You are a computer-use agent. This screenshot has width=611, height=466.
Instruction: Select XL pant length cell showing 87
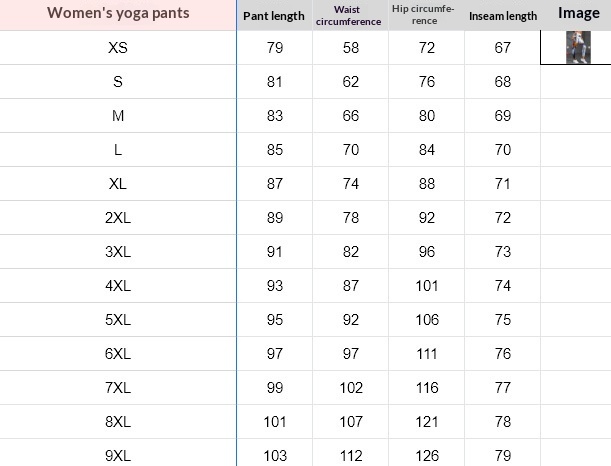click(x=274, y=184)
